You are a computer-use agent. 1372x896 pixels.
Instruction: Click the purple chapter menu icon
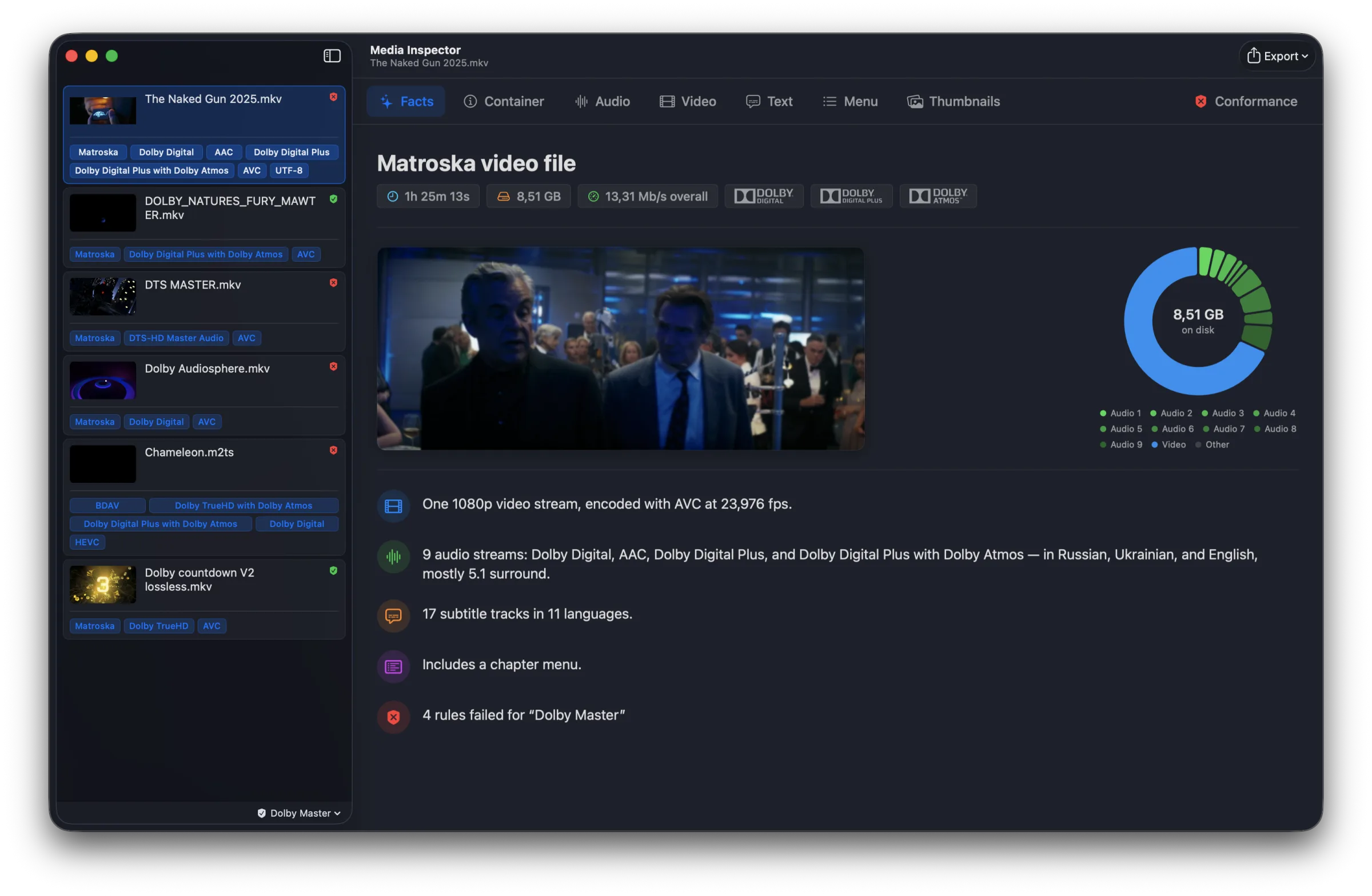tap(393, 667)
